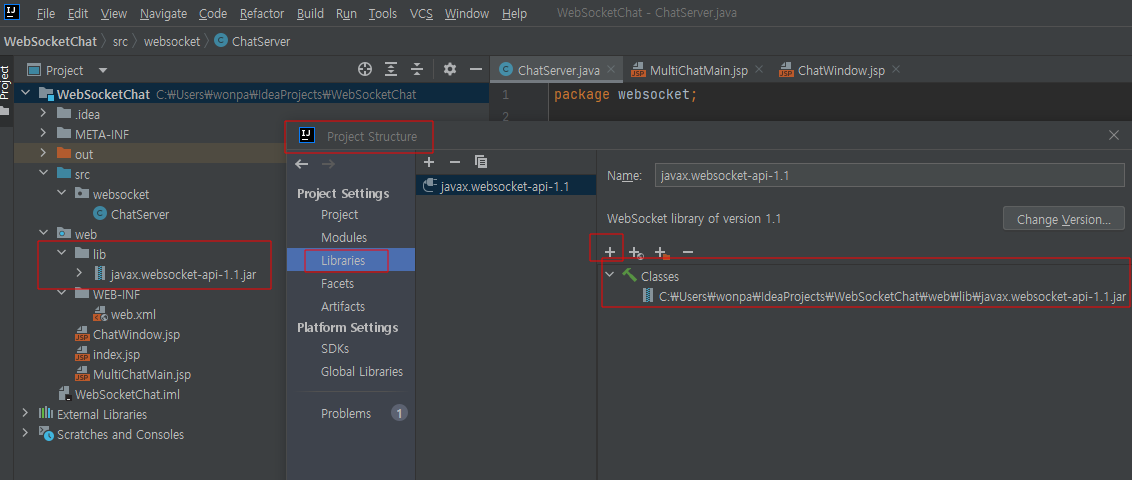This screenshot has height=480, width=1132.
Task: Click the websocket breadcrumb in navigation bar
Action: 172,41
